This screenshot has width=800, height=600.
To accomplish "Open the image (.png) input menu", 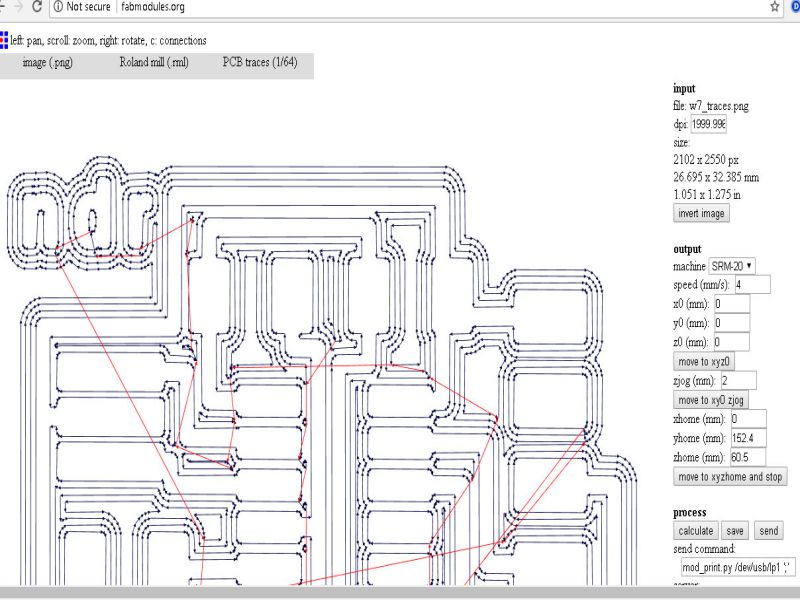I will click(x=47, y=62).
